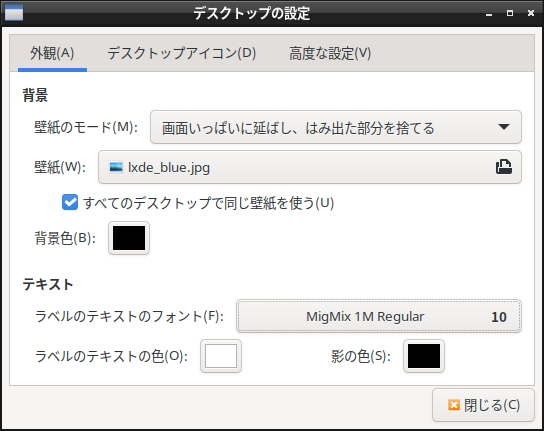Switch to the デスクトップアイコン(D) tab
Viewport: 544px width, 431px height.
pyautogui.click(x=181, y=53)
